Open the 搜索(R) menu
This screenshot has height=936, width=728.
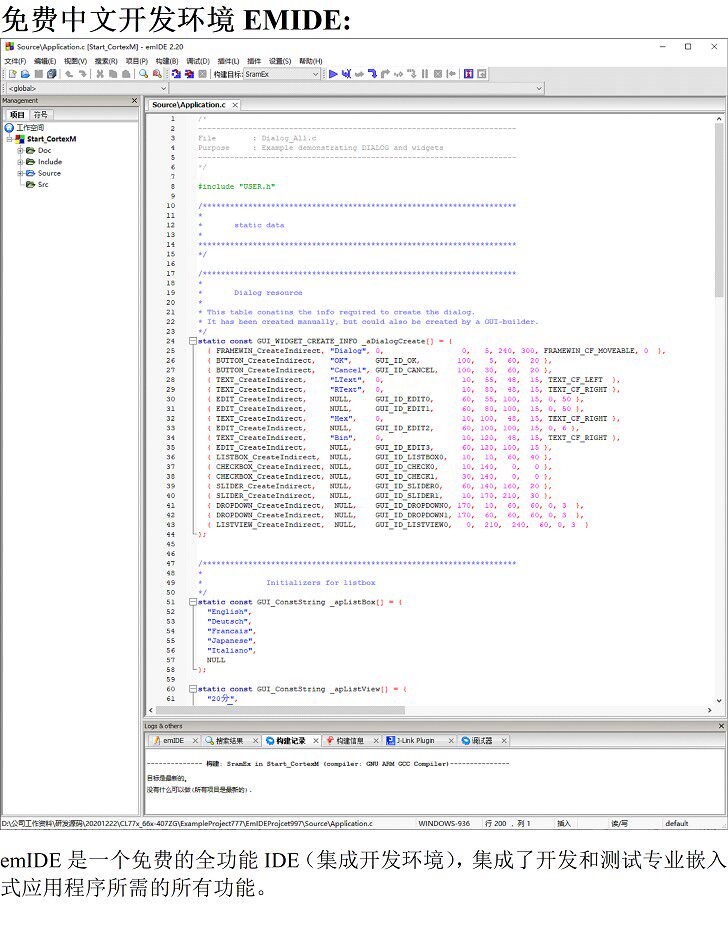(106, 61)
